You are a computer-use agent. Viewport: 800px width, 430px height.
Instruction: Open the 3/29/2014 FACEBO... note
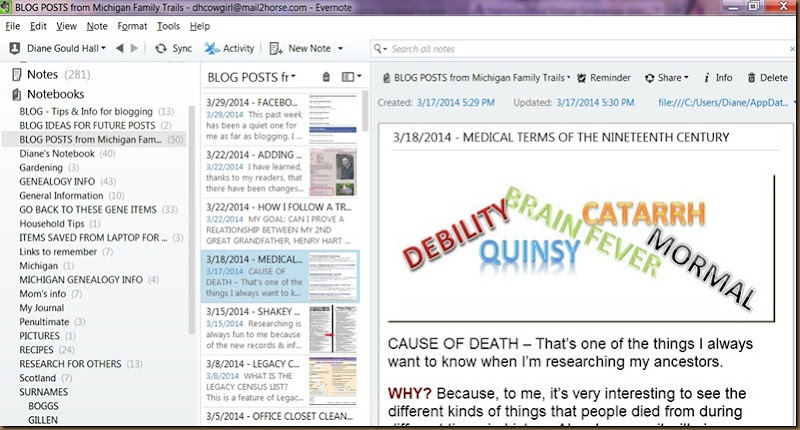[x=281, y=118]
